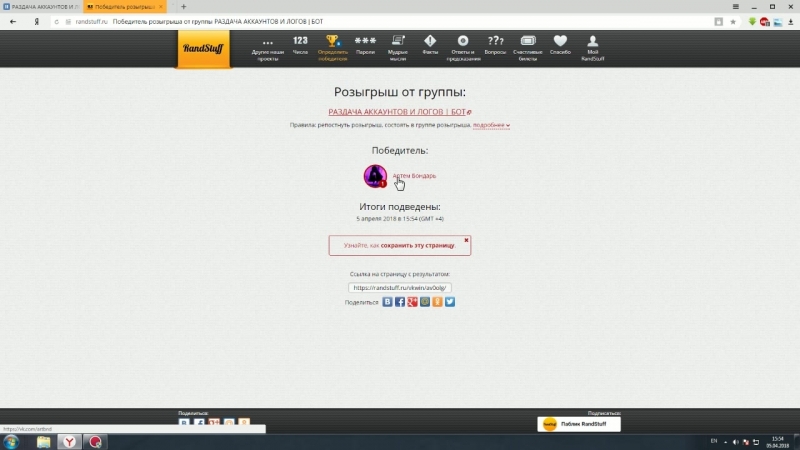
Task: Open 'Ответы и предсказания' ball icon
Action: (x=463, y=48)
